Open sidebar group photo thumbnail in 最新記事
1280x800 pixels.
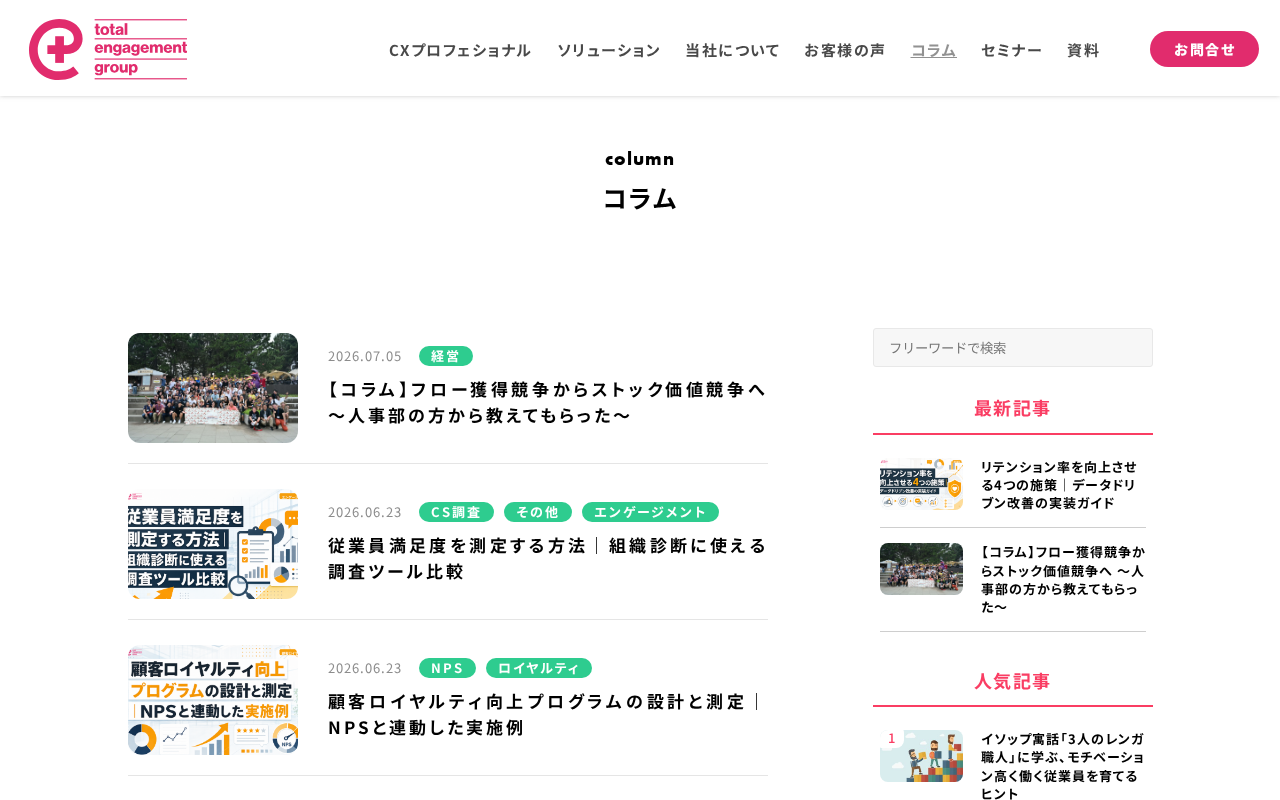(x=921, y=569)
